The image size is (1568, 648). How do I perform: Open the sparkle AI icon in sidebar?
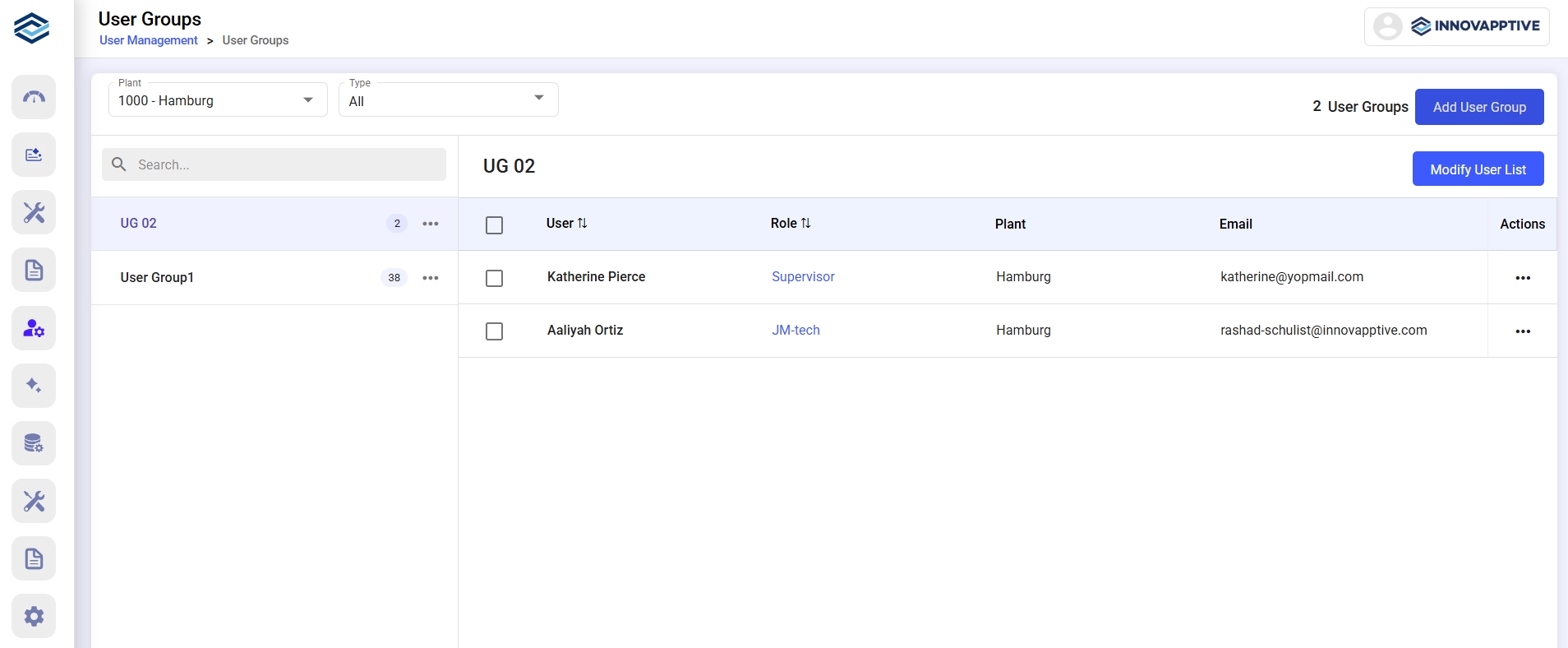pyautogui.click(x=34, y=386)
